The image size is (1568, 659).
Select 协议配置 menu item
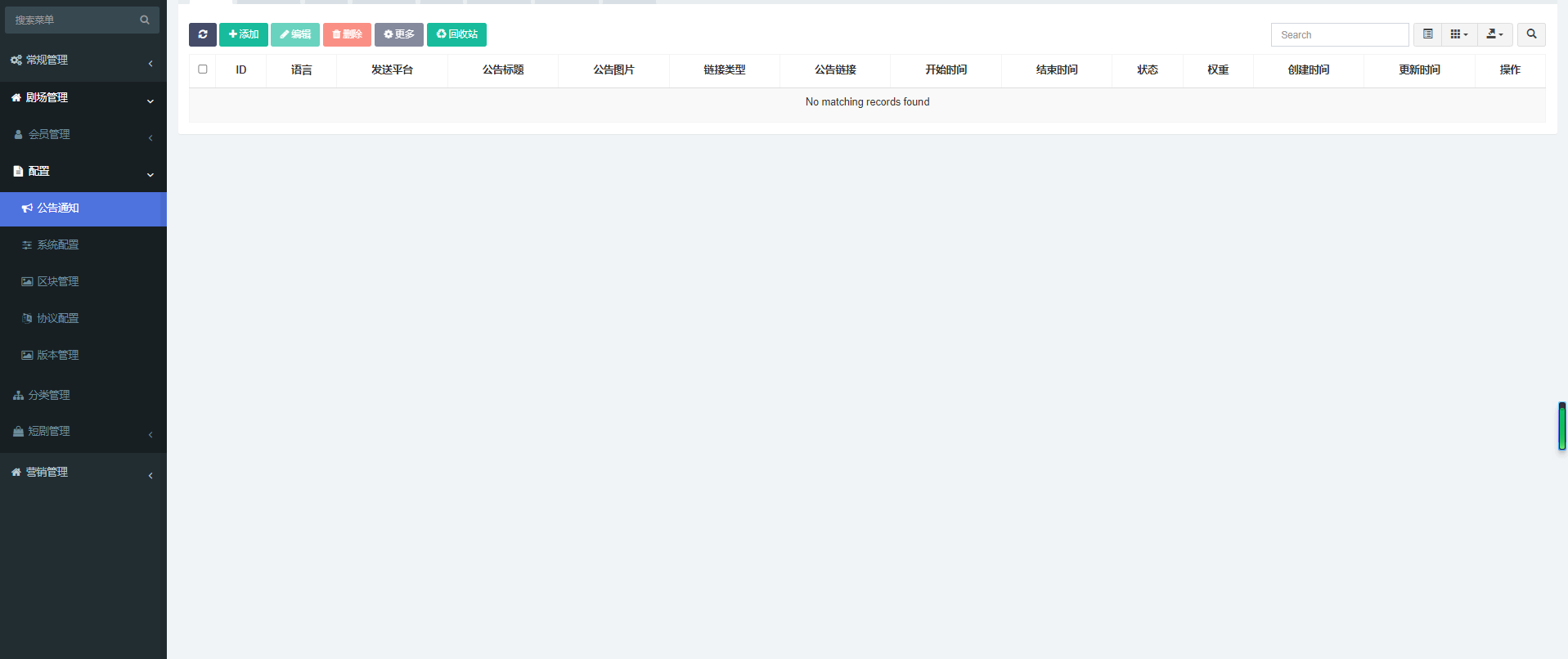pos(57,318)
